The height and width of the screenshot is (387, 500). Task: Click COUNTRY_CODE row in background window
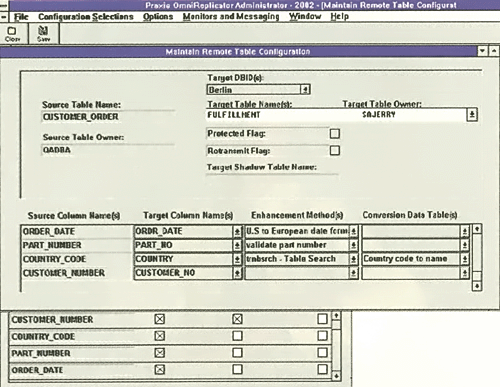tap(170, 336)
